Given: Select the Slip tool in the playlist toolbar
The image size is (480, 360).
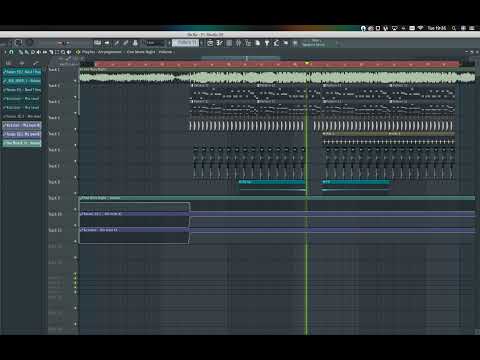Looking at the screenshot, I should (45, 52).
